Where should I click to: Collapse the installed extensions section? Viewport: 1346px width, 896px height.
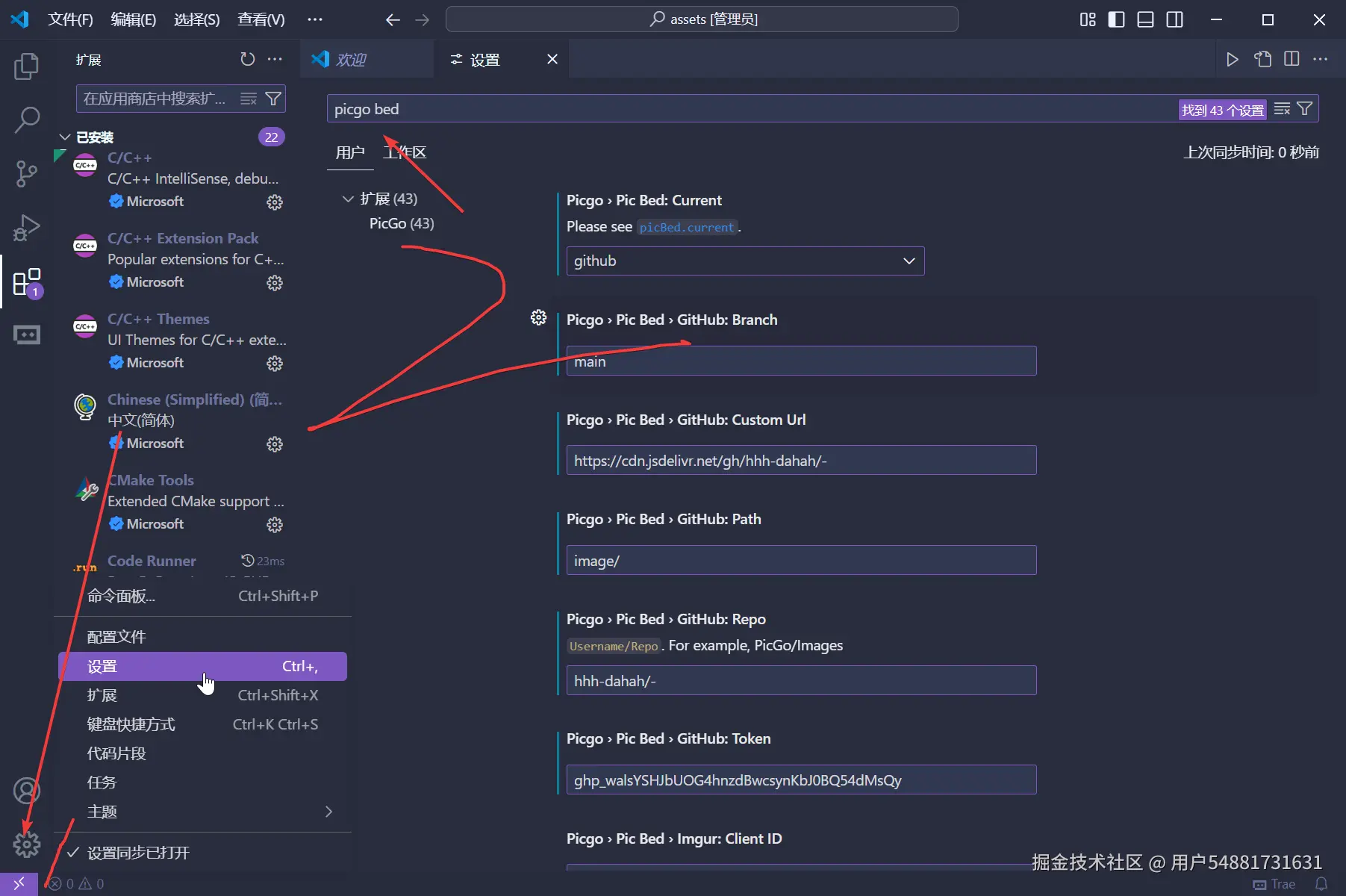point(65,137)
